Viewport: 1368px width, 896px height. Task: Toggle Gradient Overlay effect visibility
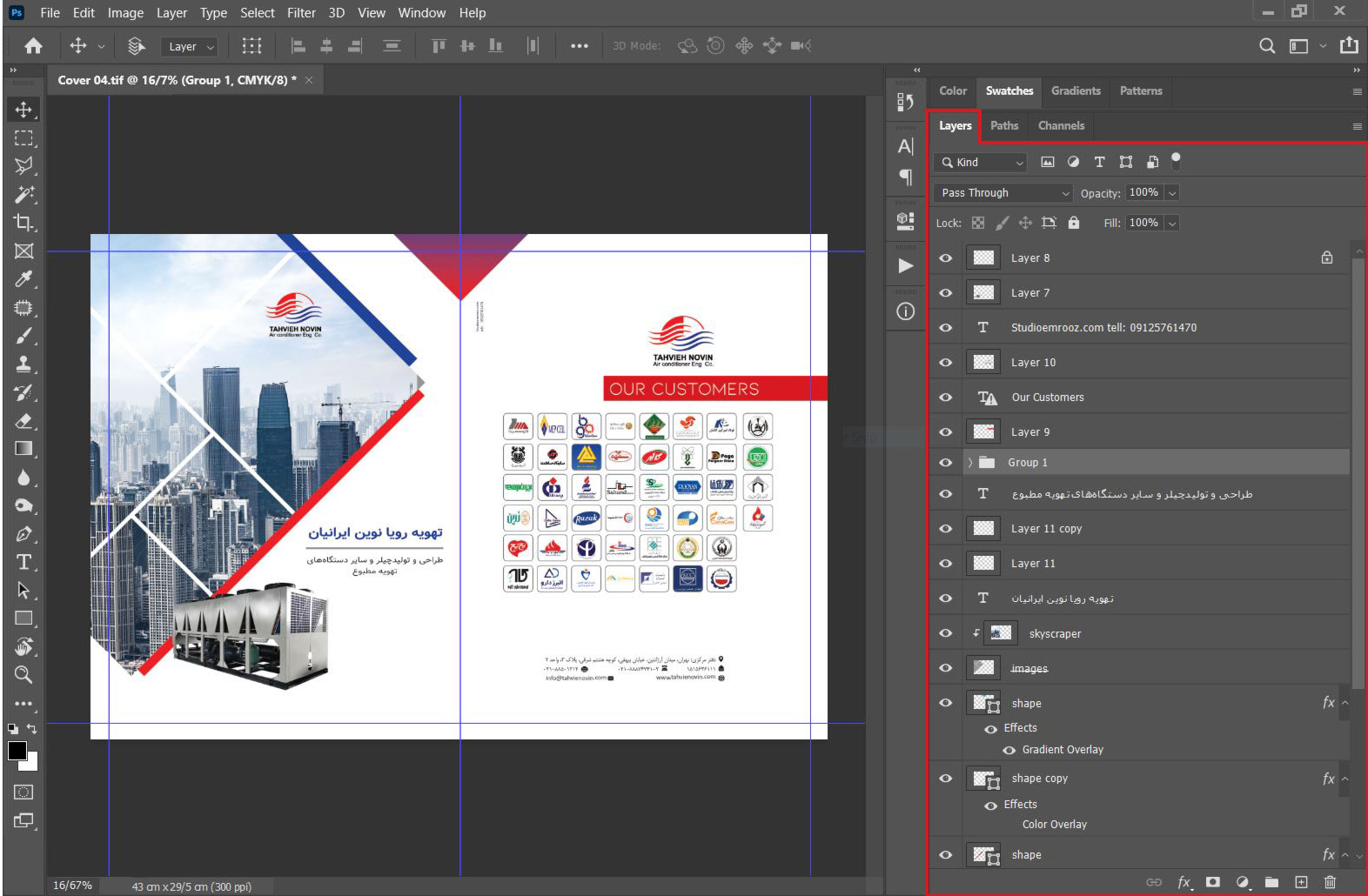pos(1009,750)
